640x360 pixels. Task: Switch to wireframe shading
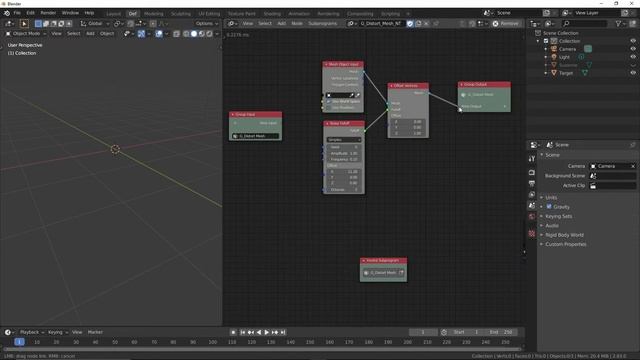[186, 34]
